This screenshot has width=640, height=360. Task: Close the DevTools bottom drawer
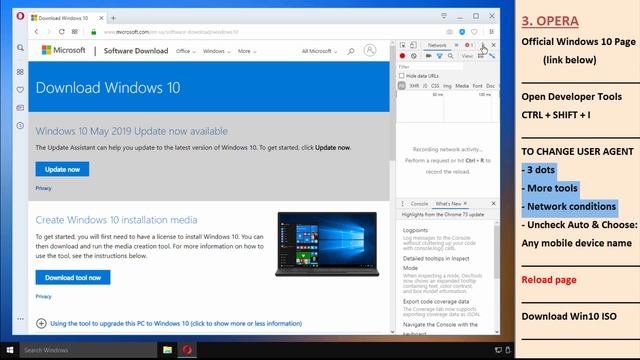click(x=493, y=203)
